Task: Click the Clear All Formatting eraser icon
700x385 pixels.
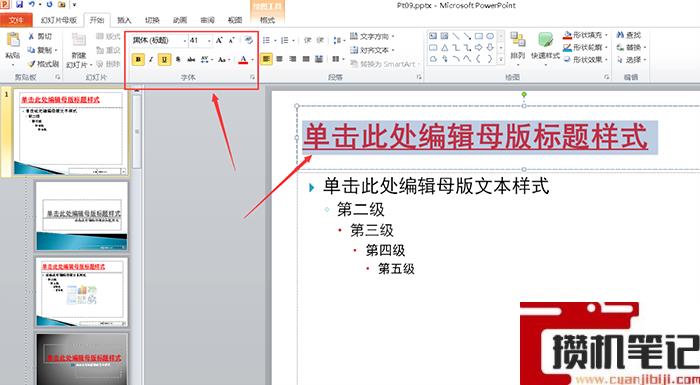Action: coord(249,41)
